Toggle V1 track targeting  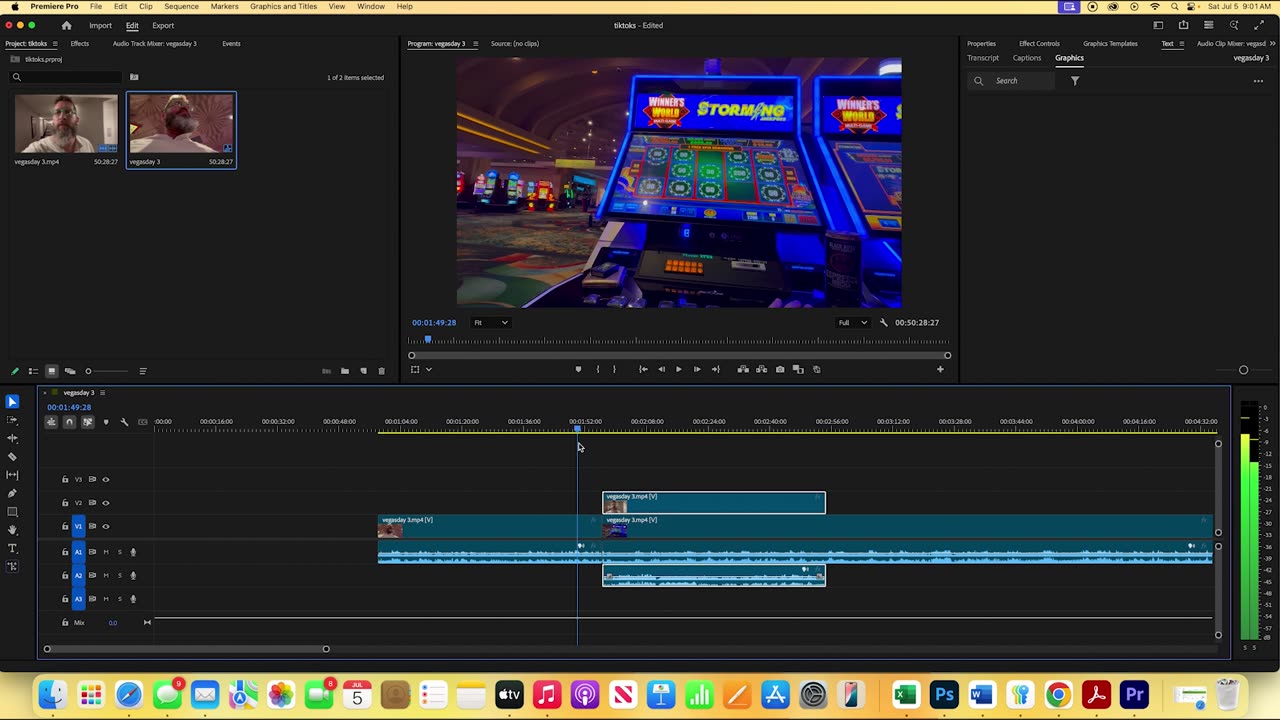pyautogui.click(x=79, y=526)
